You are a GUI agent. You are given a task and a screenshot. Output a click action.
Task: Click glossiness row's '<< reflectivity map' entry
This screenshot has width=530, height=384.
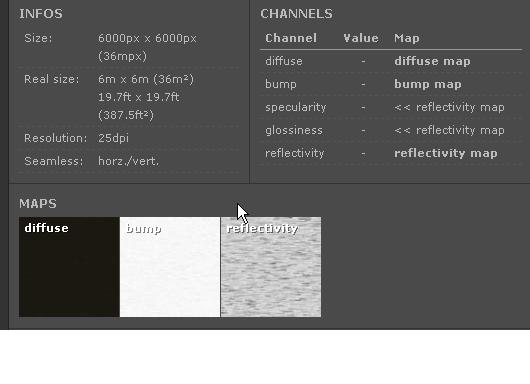point(449,130)
